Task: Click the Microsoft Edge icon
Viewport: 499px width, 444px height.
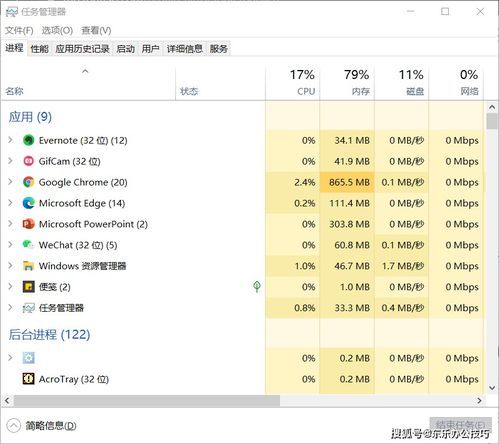Action: [x=29, y=203]
